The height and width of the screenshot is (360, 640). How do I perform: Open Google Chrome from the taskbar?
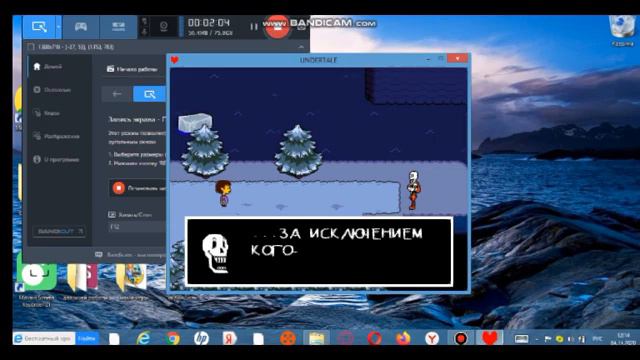pyautogui.click(x=173, y=338)
